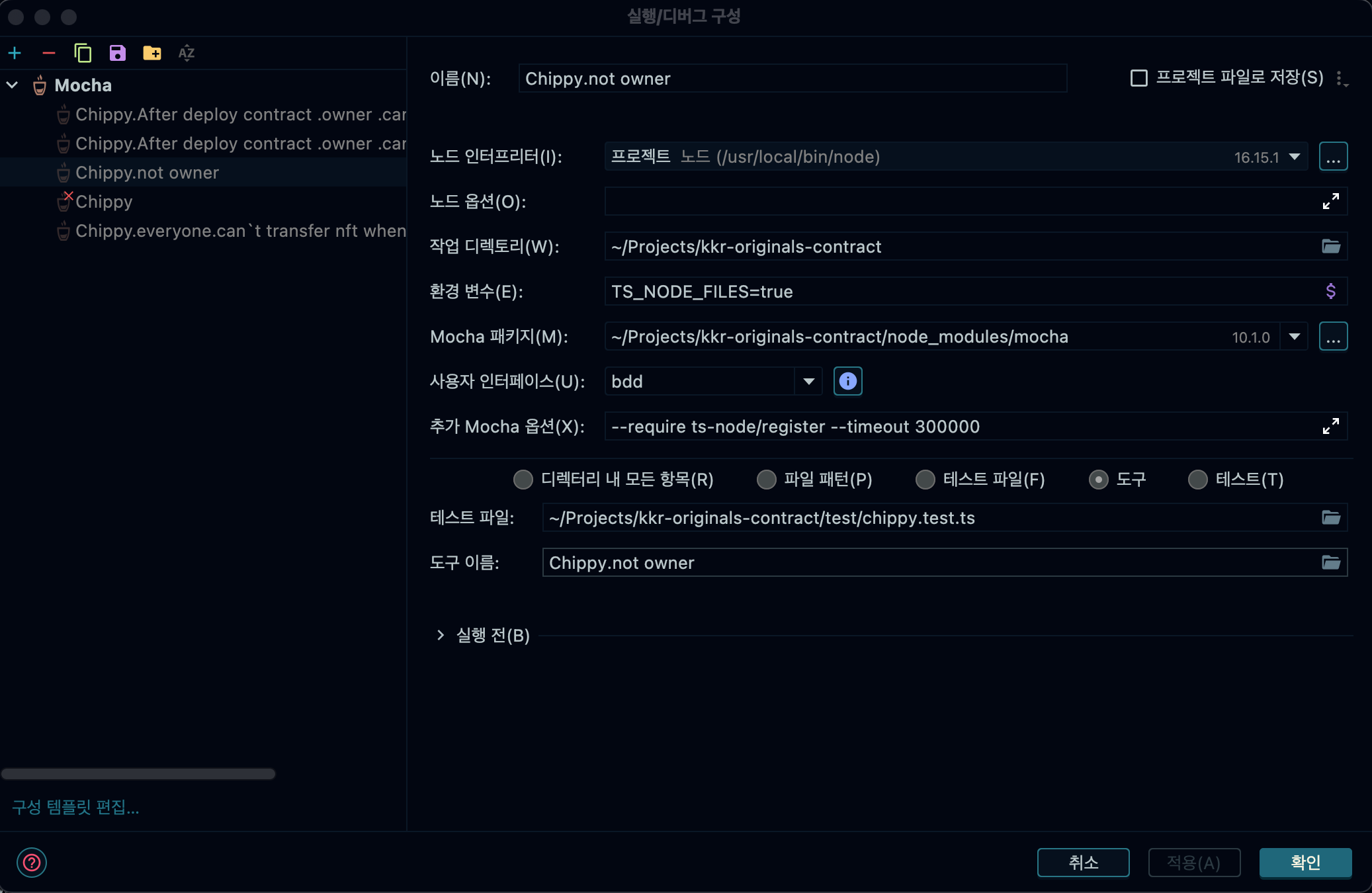
Task: Click the environment variables dollar icon
Action: click(1330, 291)
